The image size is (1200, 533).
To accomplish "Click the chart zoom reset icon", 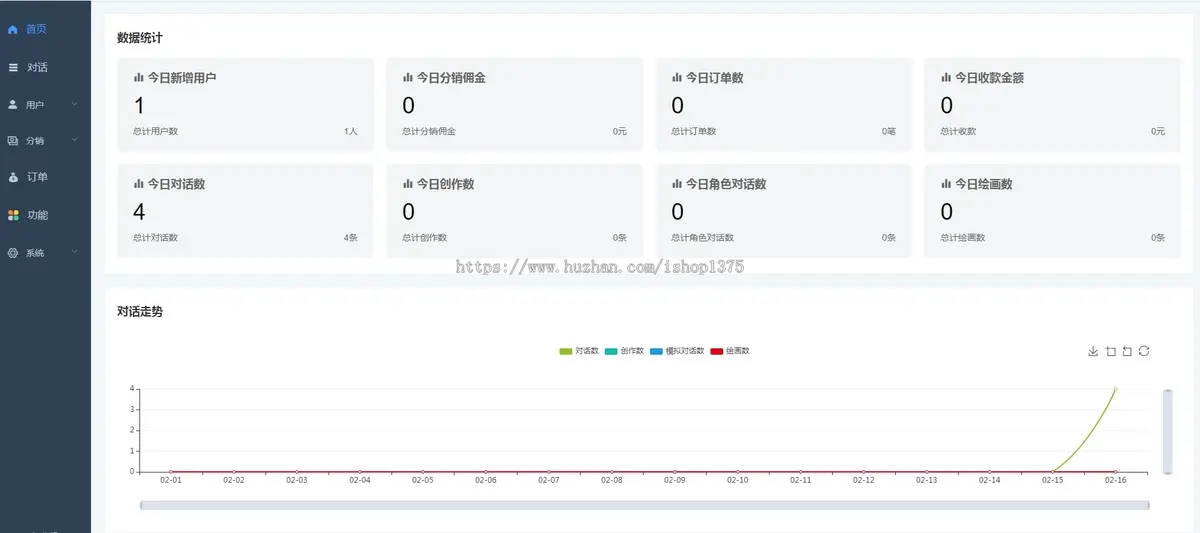I will coord(1127,351).
